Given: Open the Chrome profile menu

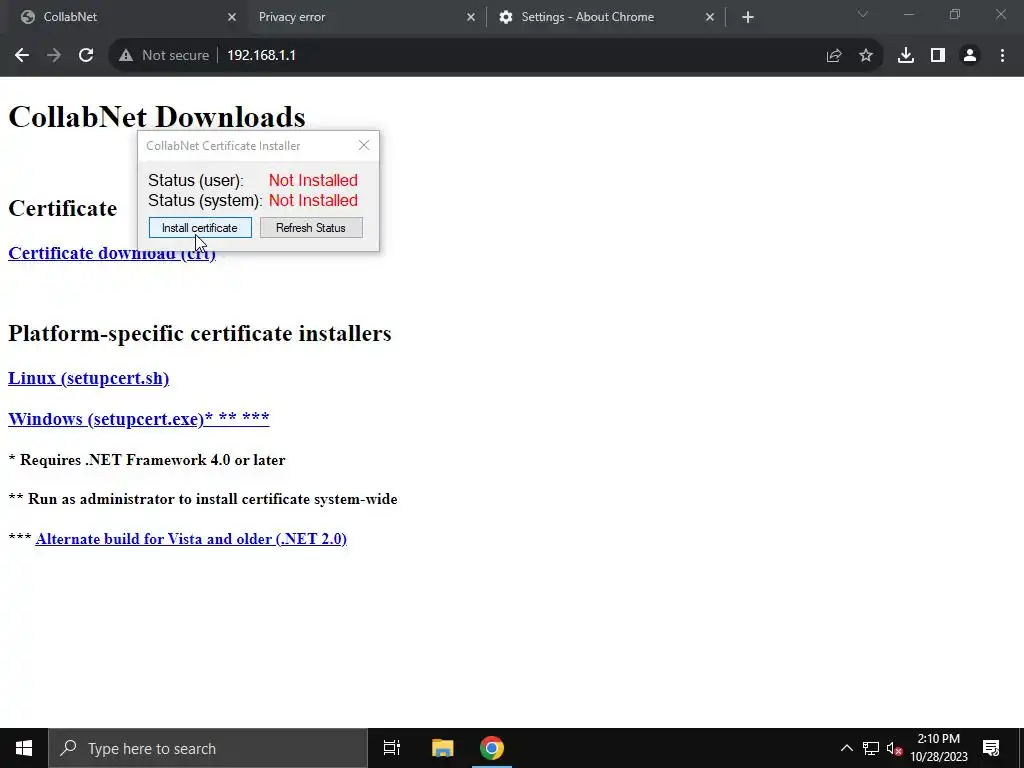Looking at the screenshot, I should point(970,56).
